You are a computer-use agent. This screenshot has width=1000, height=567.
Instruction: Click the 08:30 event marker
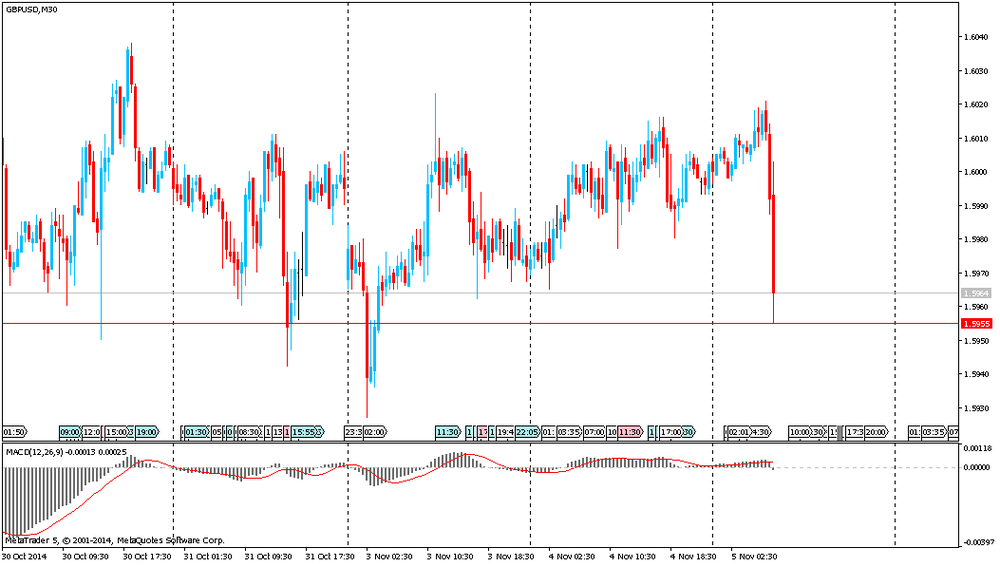coord(248,432)
